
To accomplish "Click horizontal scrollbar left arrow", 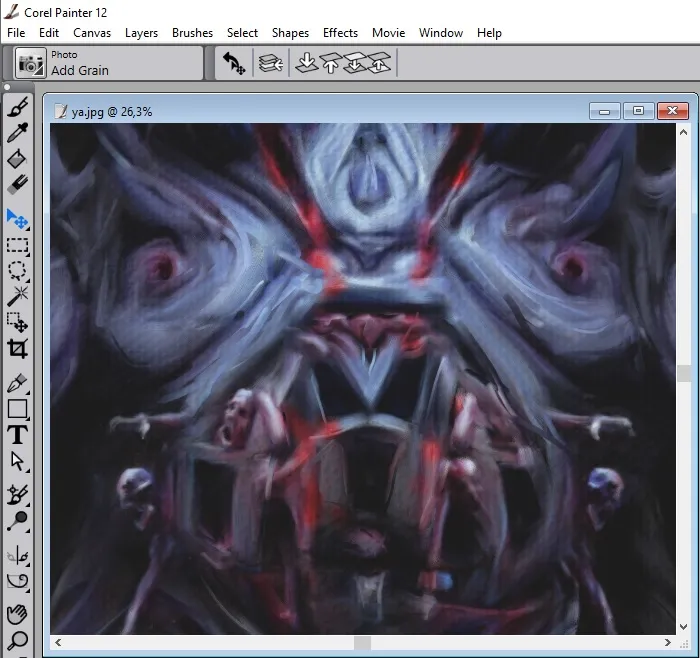I will [58, 642].
